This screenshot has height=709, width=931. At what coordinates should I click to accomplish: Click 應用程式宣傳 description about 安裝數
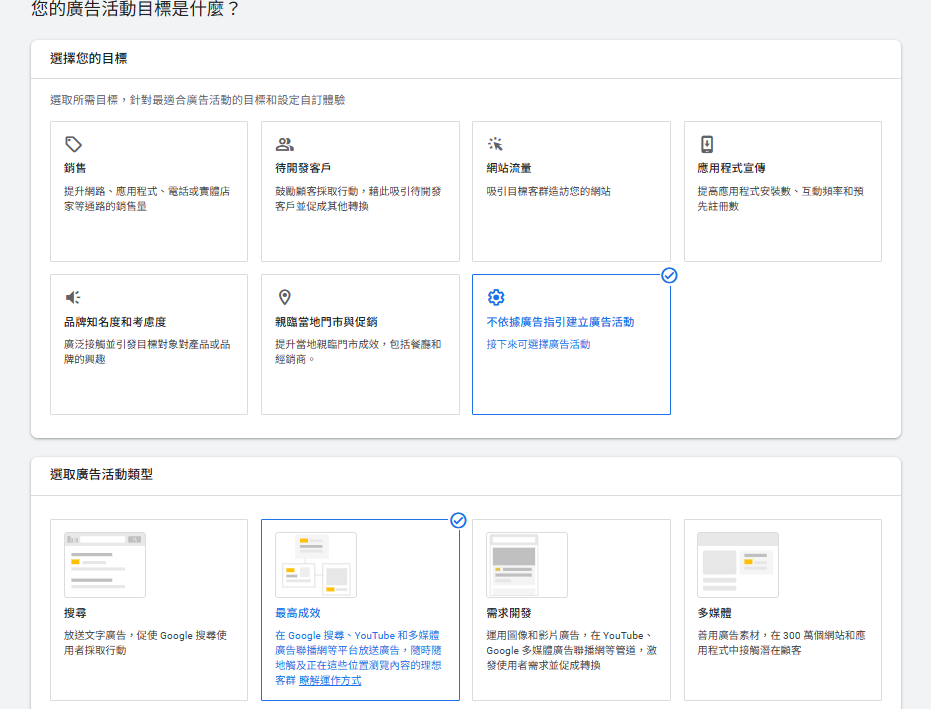pyautogui.click(x=780, y=198)
